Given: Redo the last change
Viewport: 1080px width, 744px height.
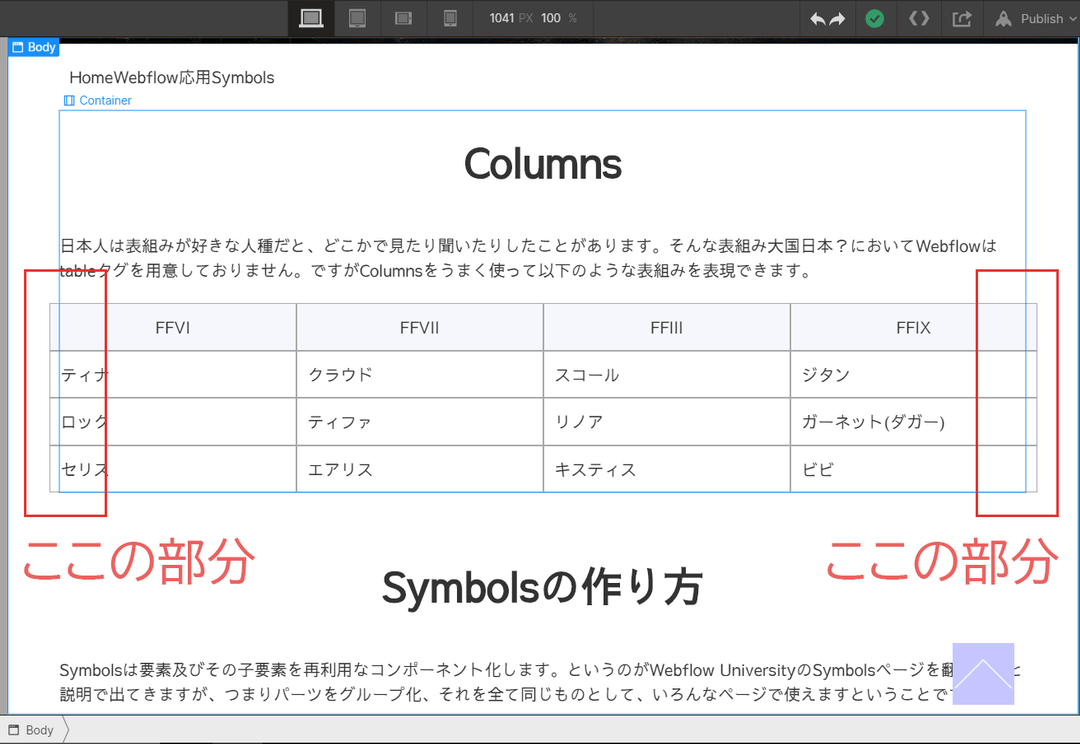Looking at the screenshot, I should click(x=838, y=18).
